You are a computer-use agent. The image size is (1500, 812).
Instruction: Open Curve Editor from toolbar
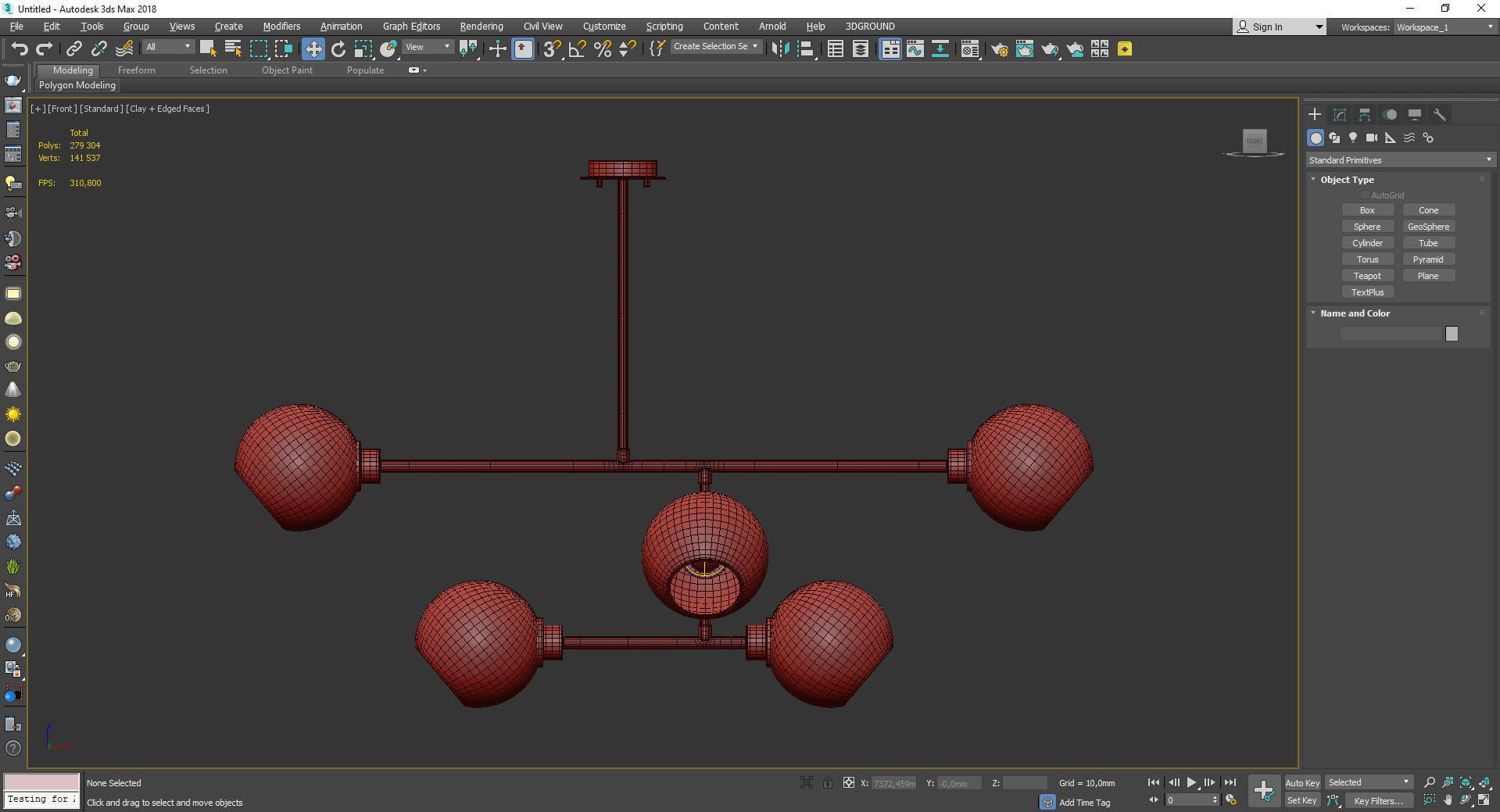point(915,49)
